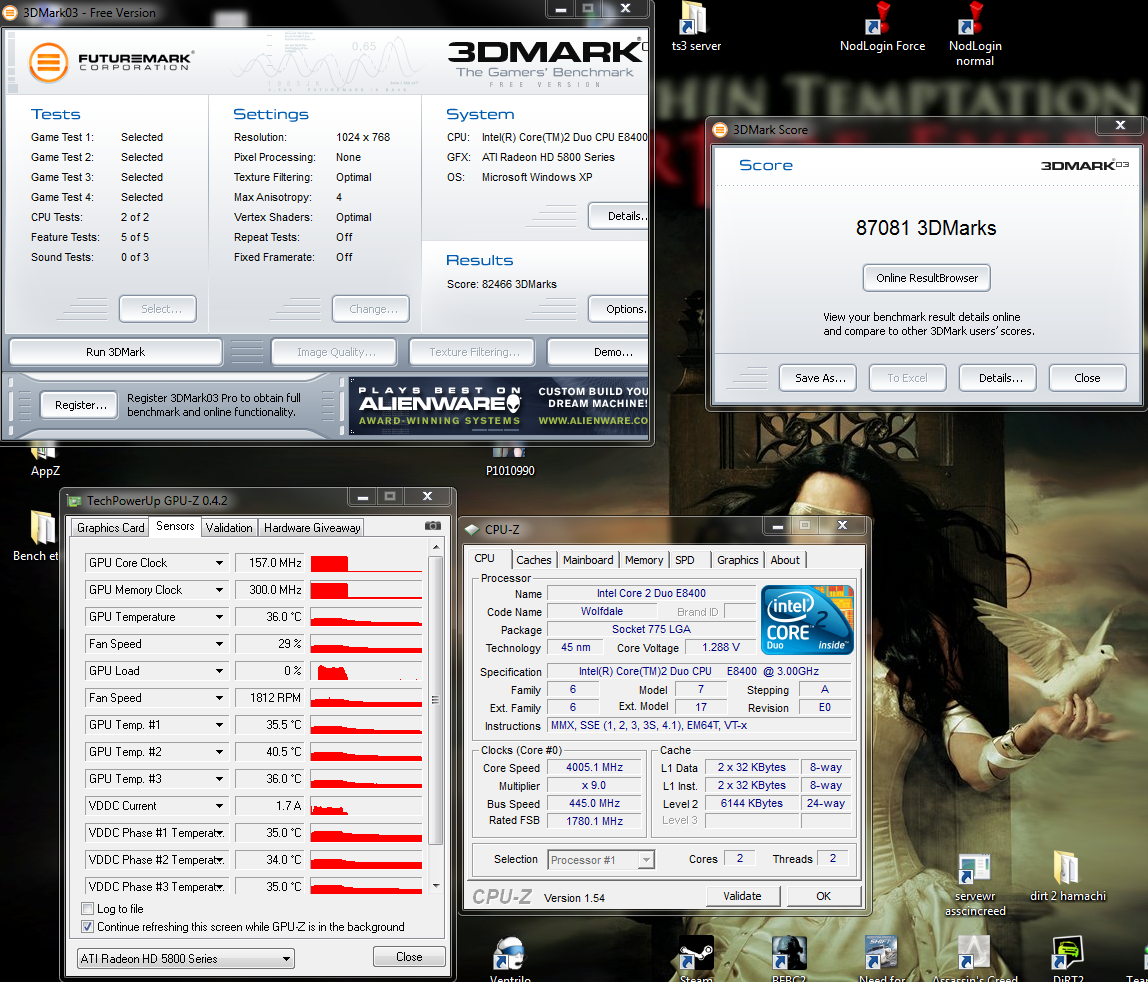
Task: Click the GPU Temperature sensor graph
Action: click(x=366, y=617)
